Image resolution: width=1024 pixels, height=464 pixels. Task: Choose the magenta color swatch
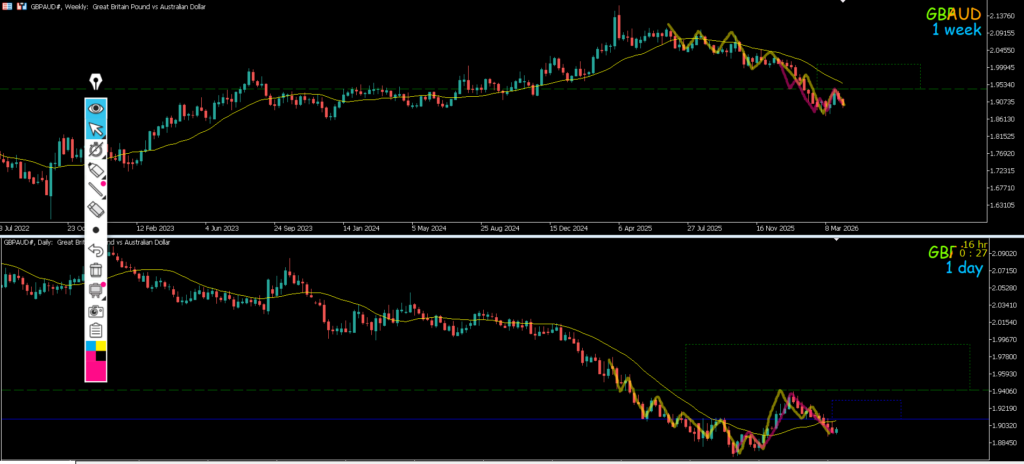(96, 370)
